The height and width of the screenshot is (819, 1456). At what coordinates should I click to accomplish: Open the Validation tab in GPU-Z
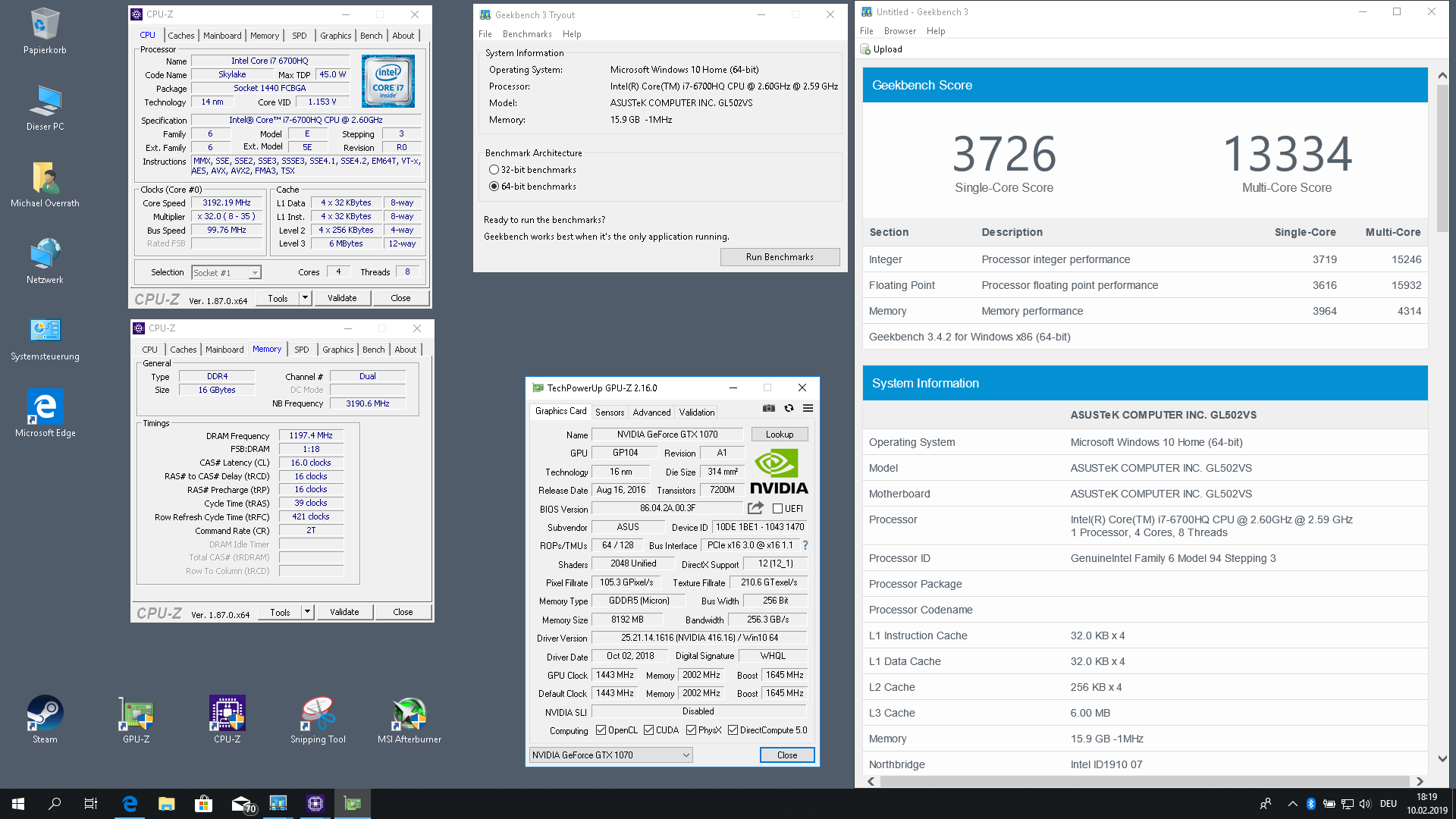[696, 413]
